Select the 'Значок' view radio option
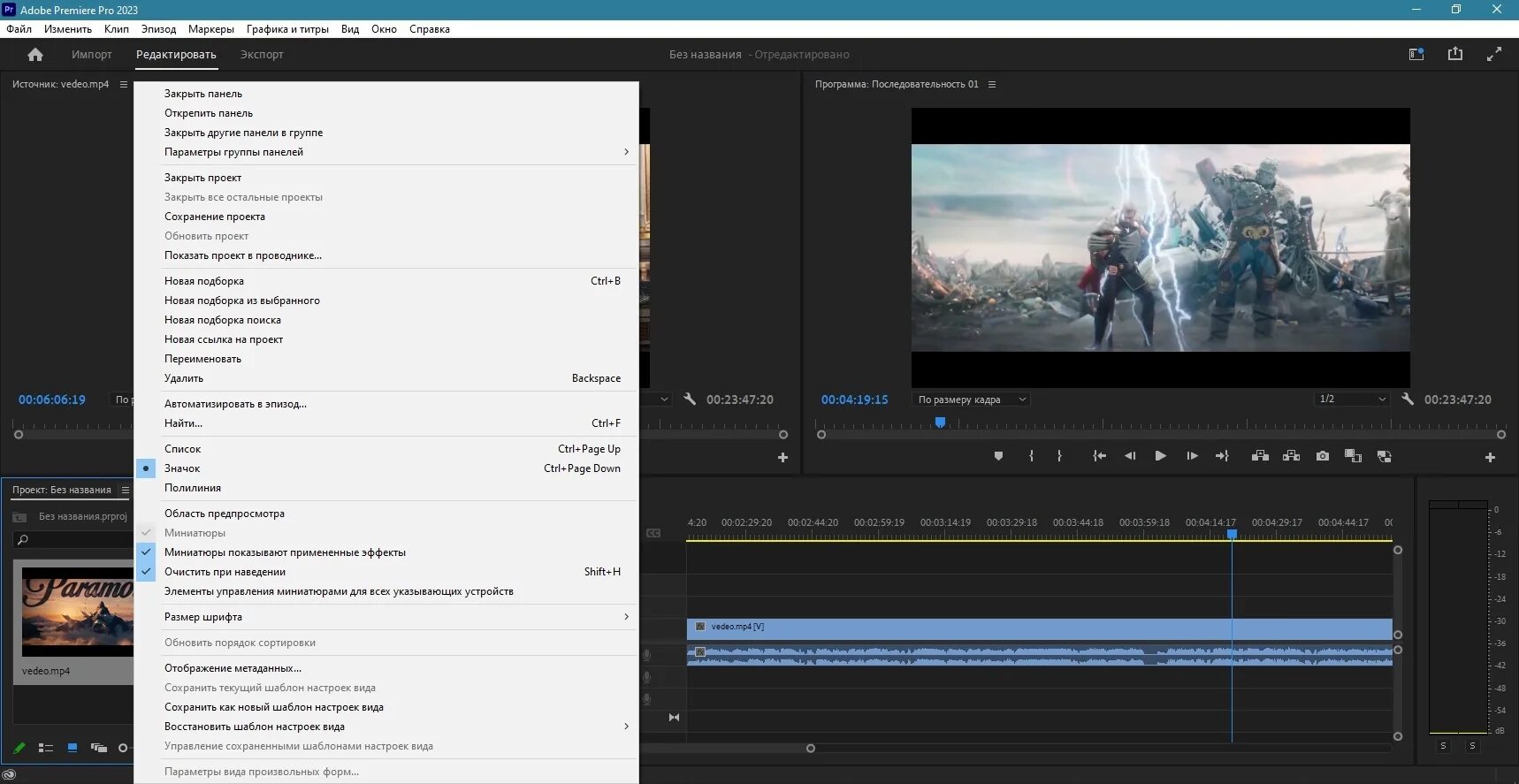 (182, 468)
